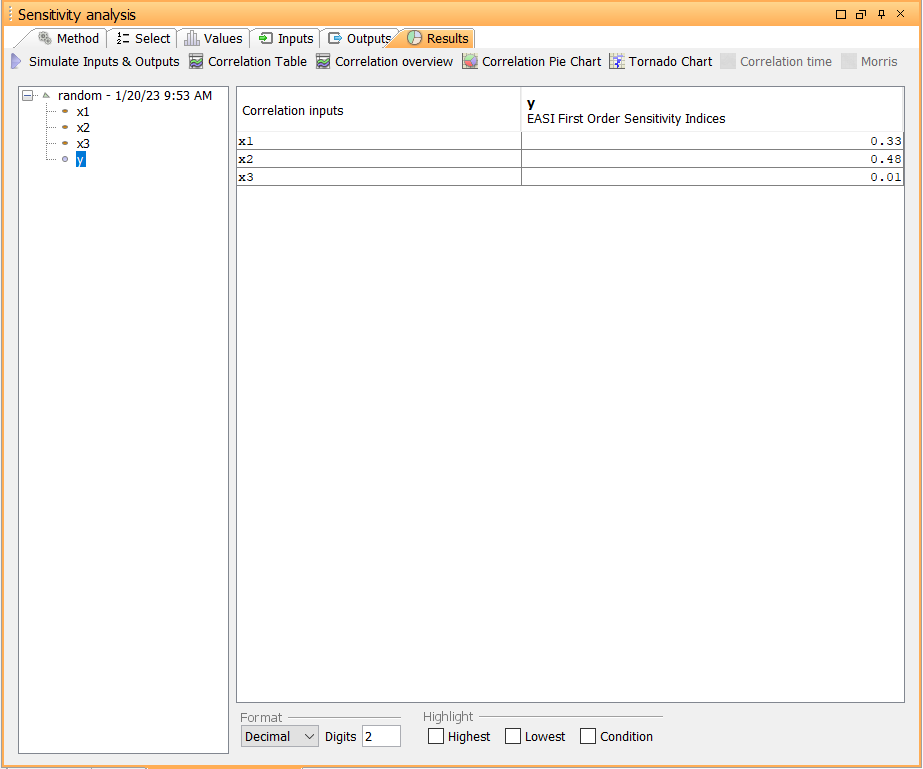Click the Digits input field
The height and width of the screenshot is (769, 923).
(381, 736)
